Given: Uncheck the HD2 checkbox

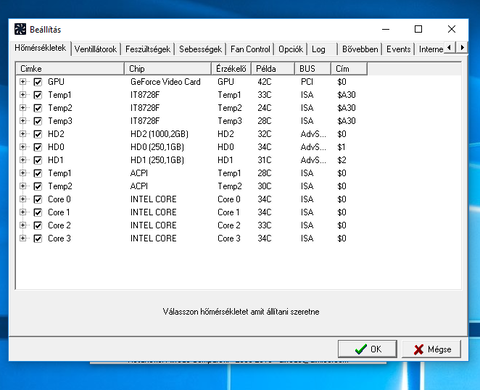Looking at the screenshot, I should tap(38, 134).
